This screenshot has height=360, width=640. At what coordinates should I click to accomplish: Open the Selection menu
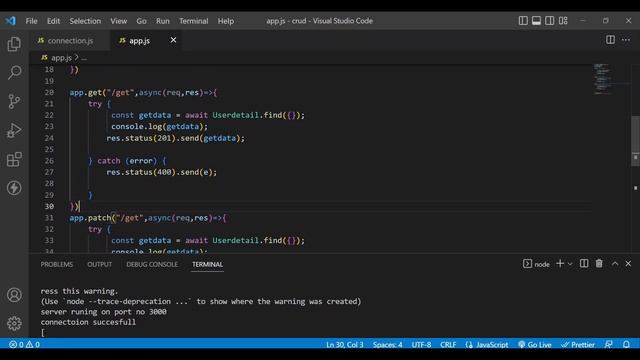pyautogui.click(x=85, y=21)
